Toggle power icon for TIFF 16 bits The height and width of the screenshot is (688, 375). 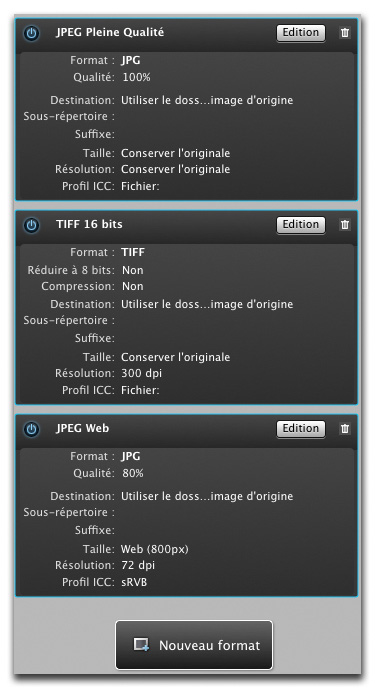31,225
